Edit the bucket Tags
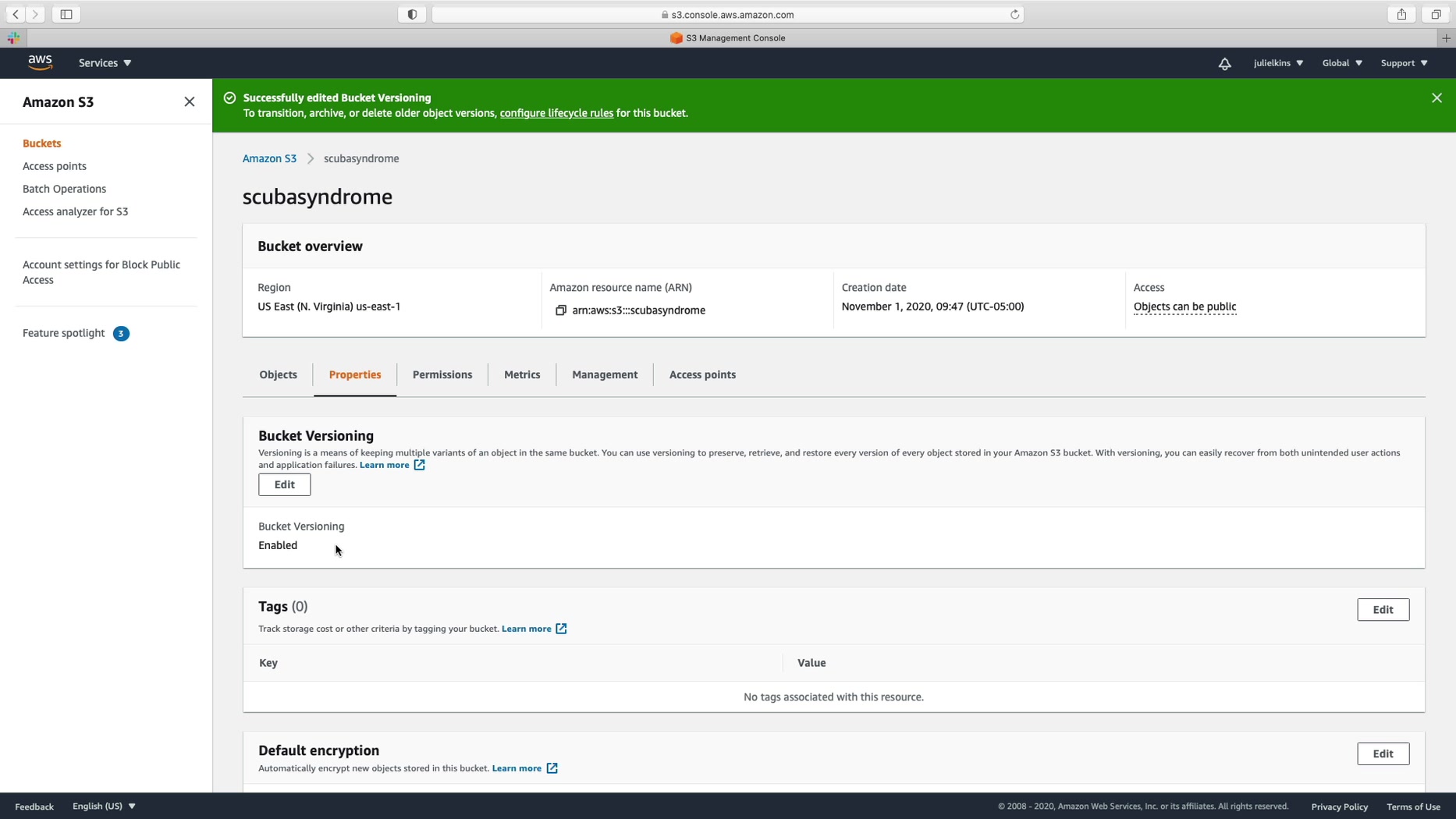The image size is (1456, 819). (1383, 610)
